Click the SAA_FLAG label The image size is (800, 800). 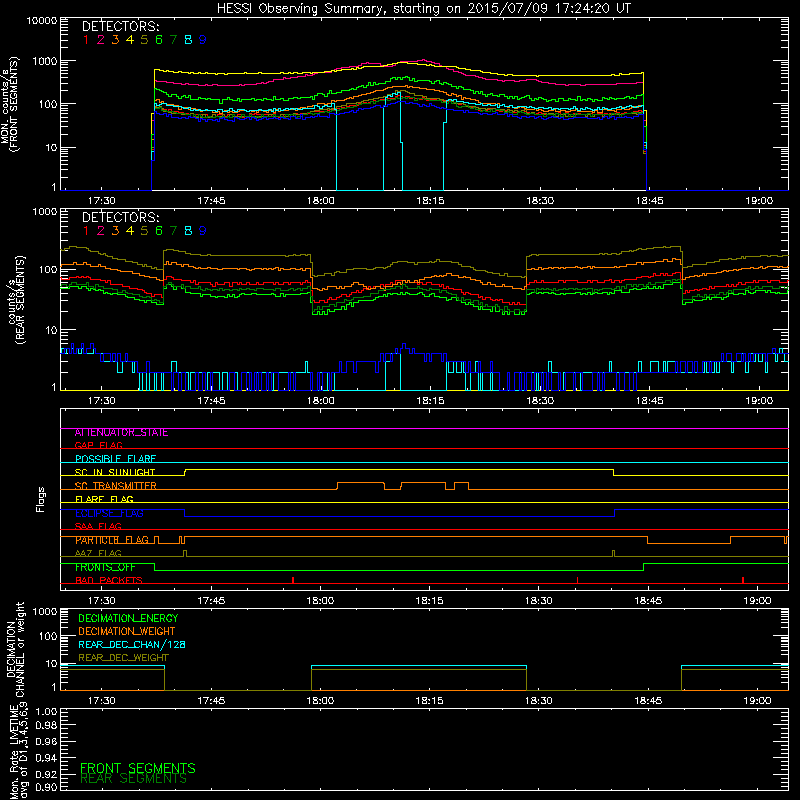(x=98, y=526)
